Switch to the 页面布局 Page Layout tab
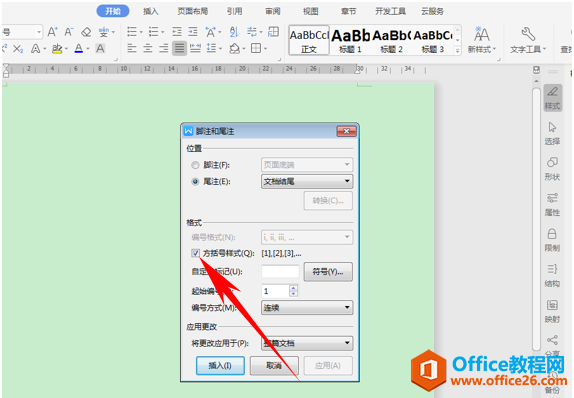 click(193, 11)
